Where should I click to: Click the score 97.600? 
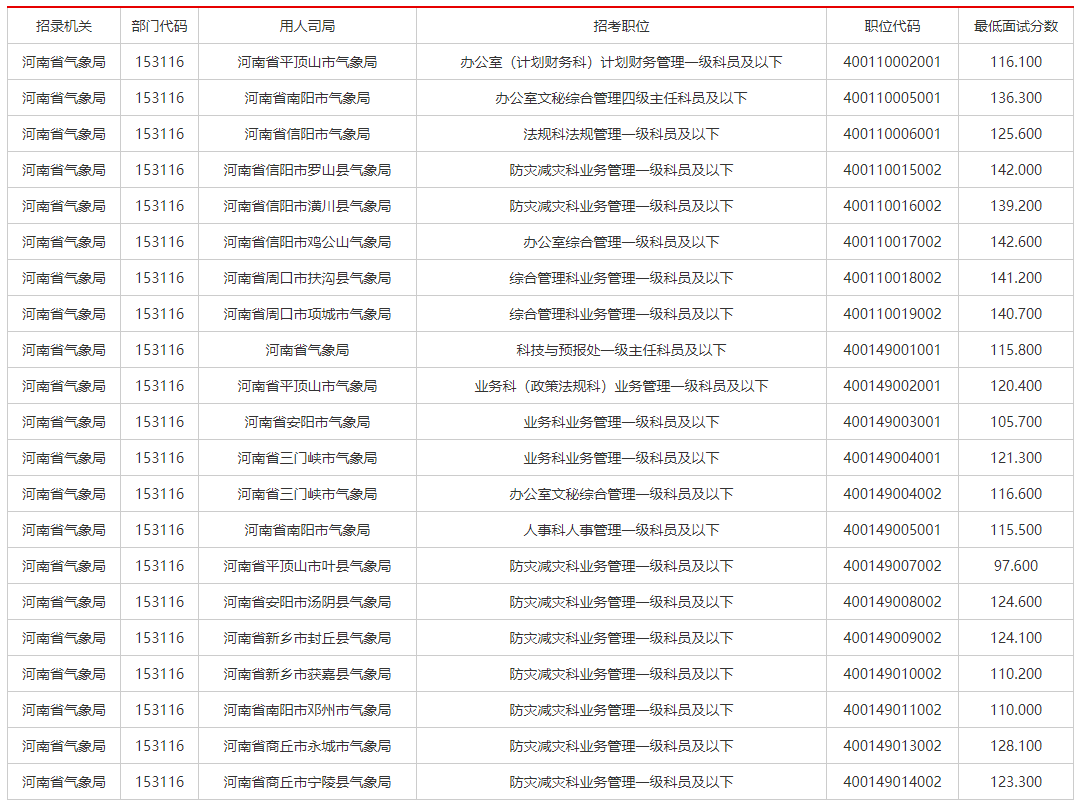pos(1016,566)
